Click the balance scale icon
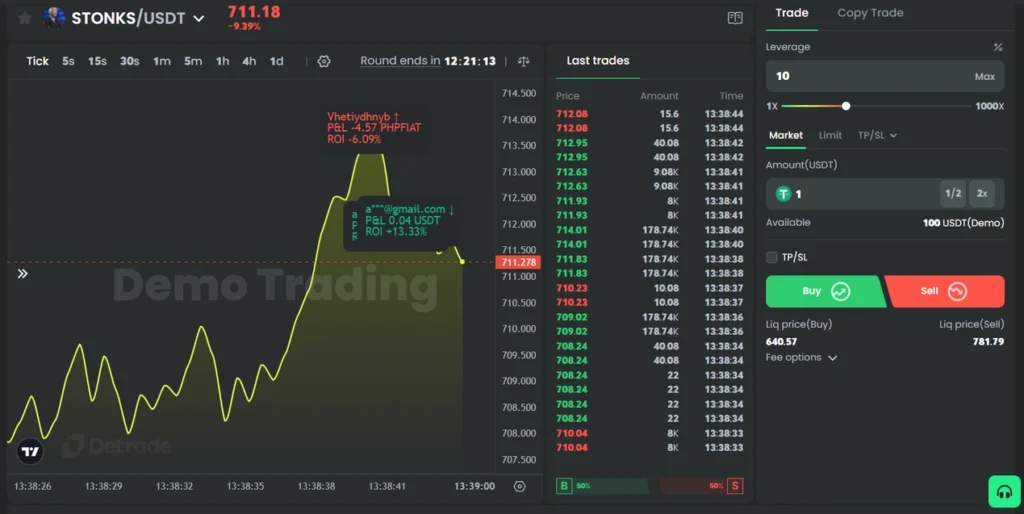 point(523,61)
